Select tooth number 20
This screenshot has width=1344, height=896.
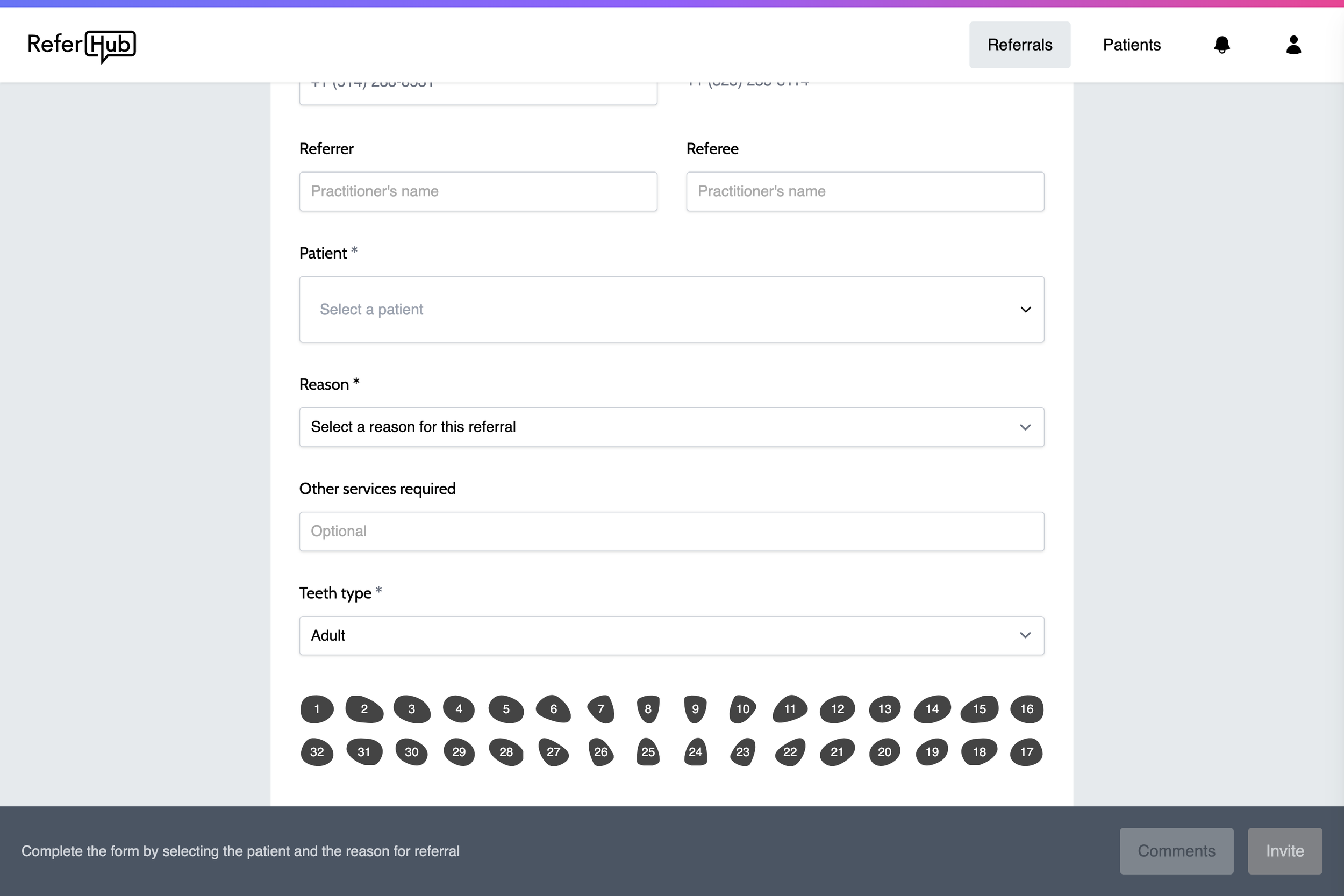point(884,752)
